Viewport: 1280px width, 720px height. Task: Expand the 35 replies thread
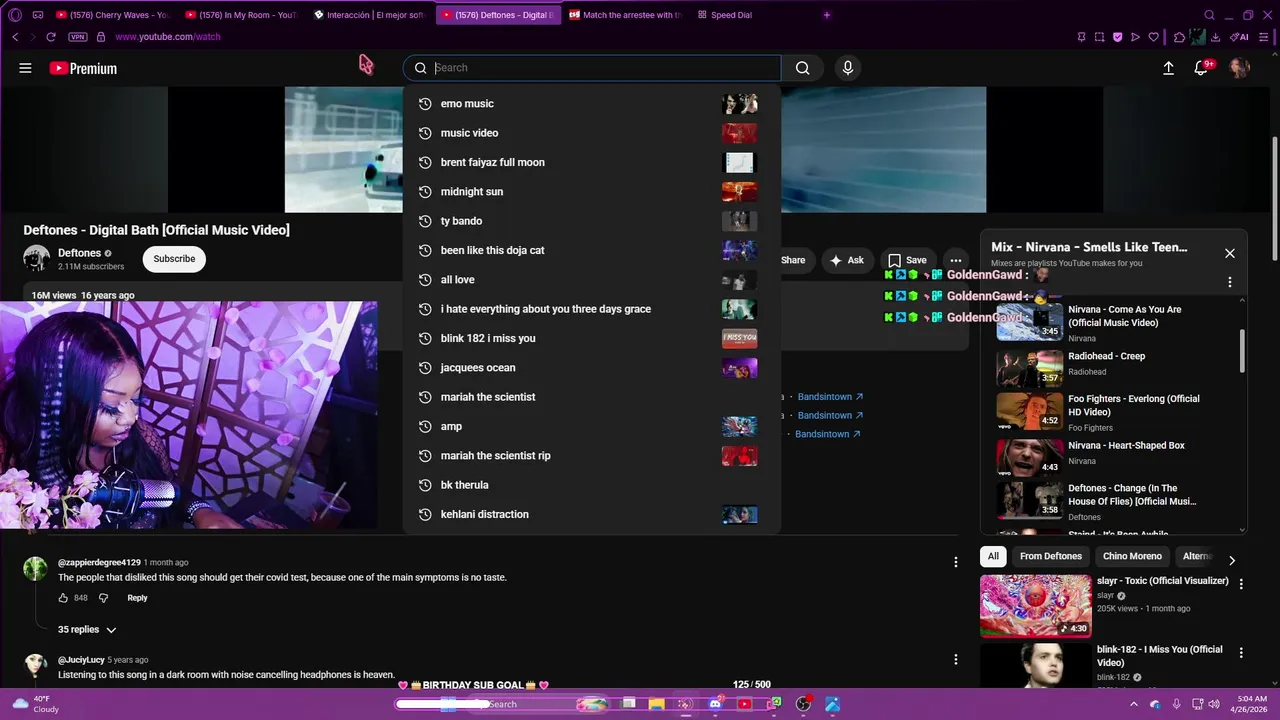[x=87, y=630]
